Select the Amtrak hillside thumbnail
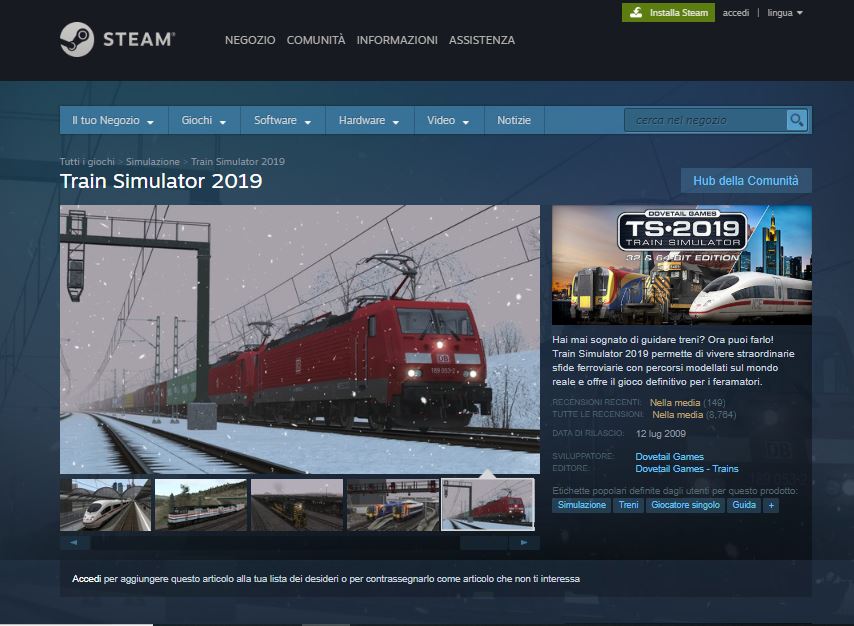Image resolution: width=854 pixels, height=626 pixels. click(201, 505)
